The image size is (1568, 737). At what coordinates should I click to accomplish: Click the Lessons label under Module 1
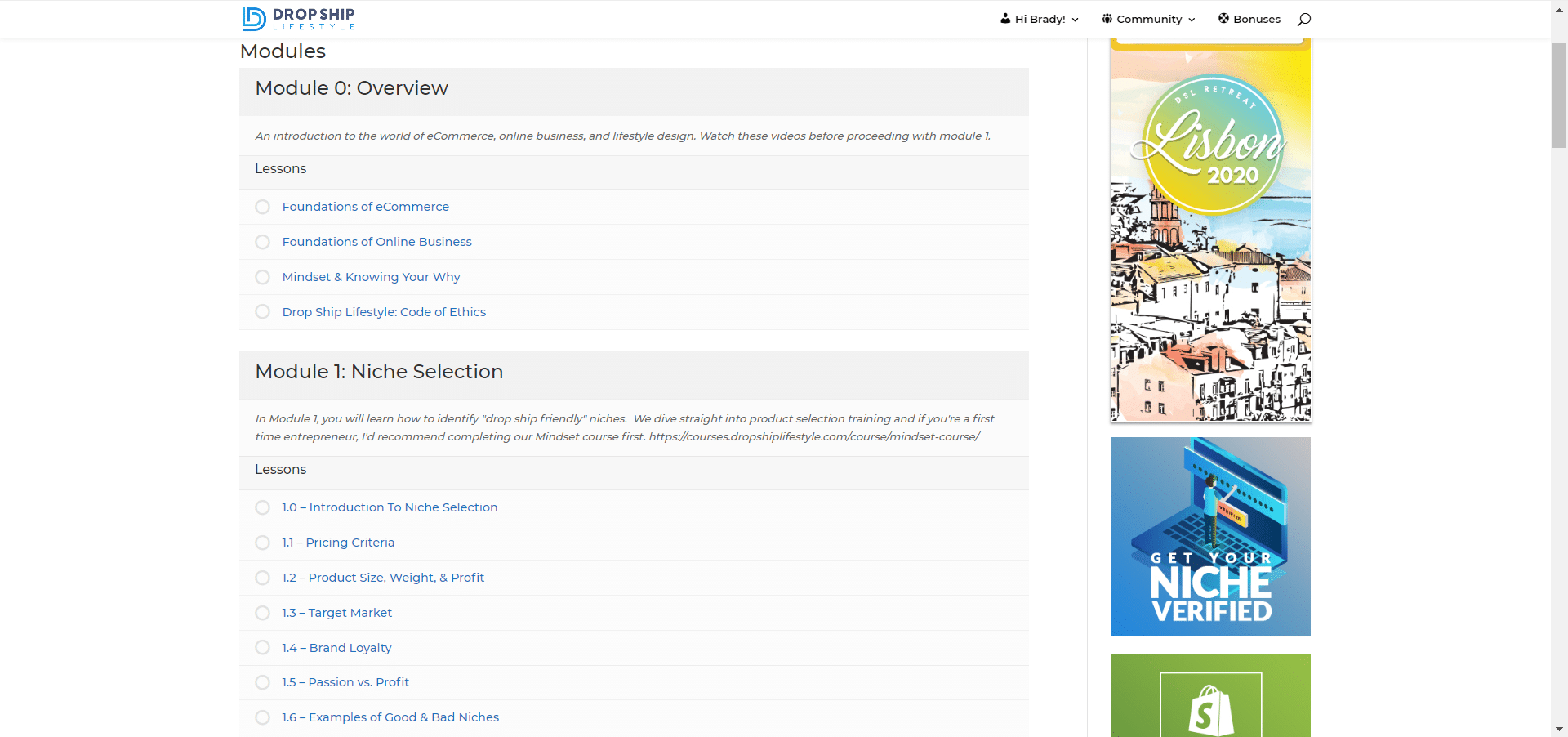280,469
